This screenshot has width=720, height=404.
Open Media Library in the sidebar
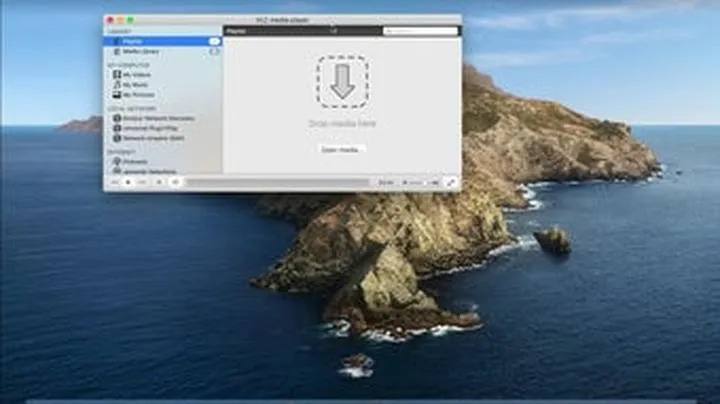[x=140, y=51]
